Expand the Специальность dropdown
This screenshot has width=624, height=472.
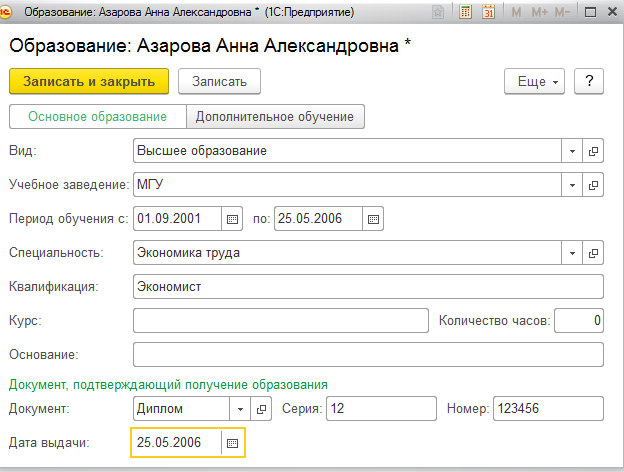pos(573,253)
